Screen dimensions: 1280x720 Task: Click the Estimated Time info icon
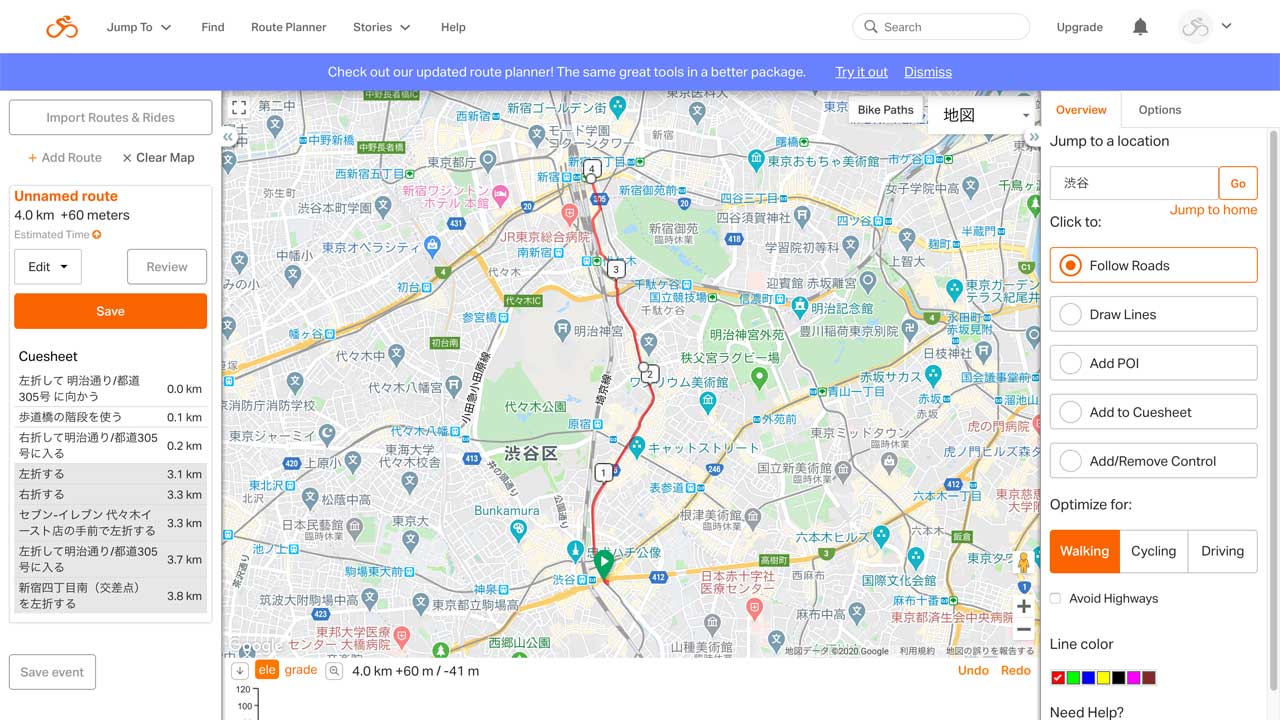point(97,235)
